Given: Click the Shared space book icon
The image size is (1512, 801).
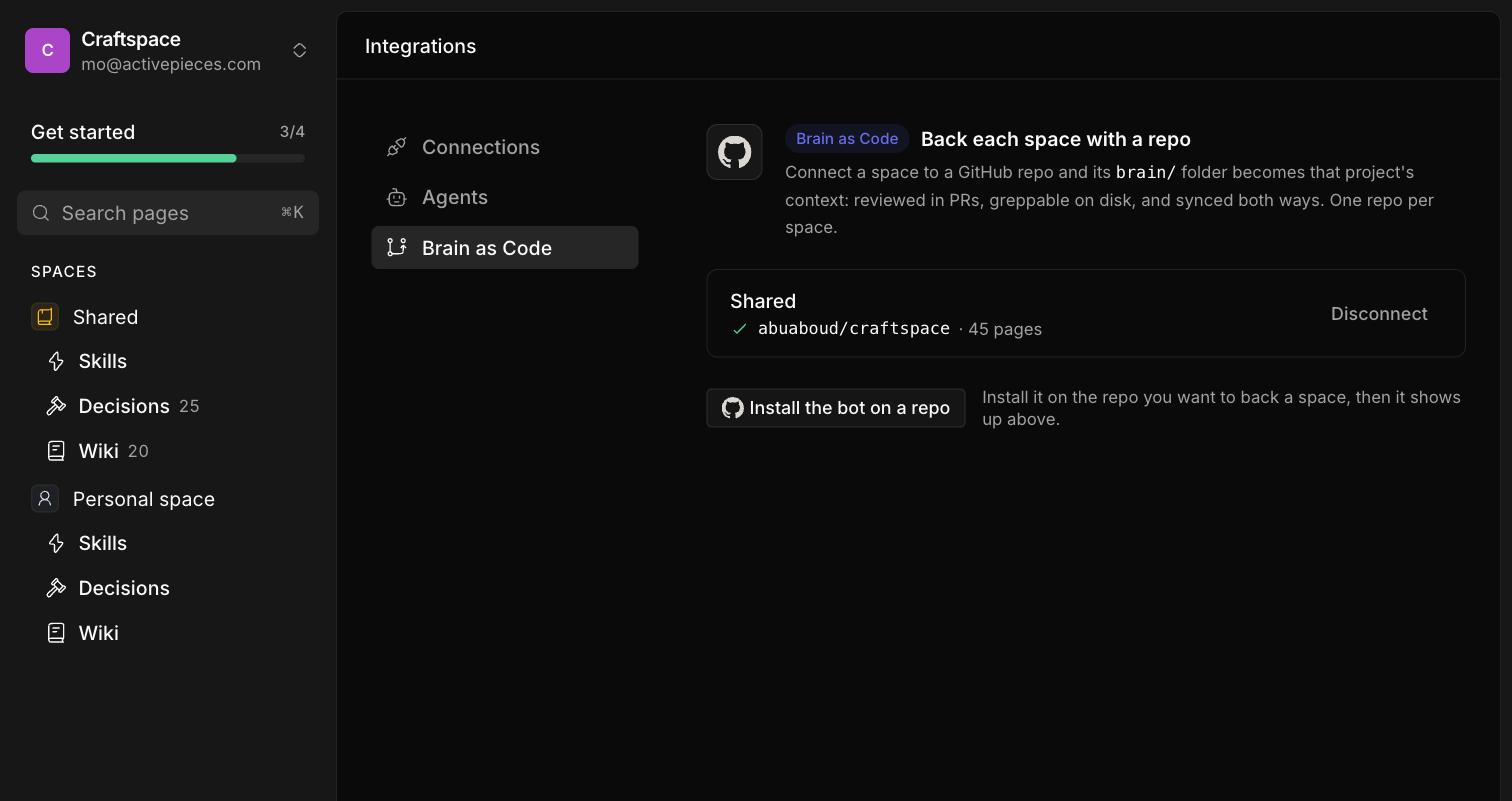Looking at the screenshot, I should 45,317.
